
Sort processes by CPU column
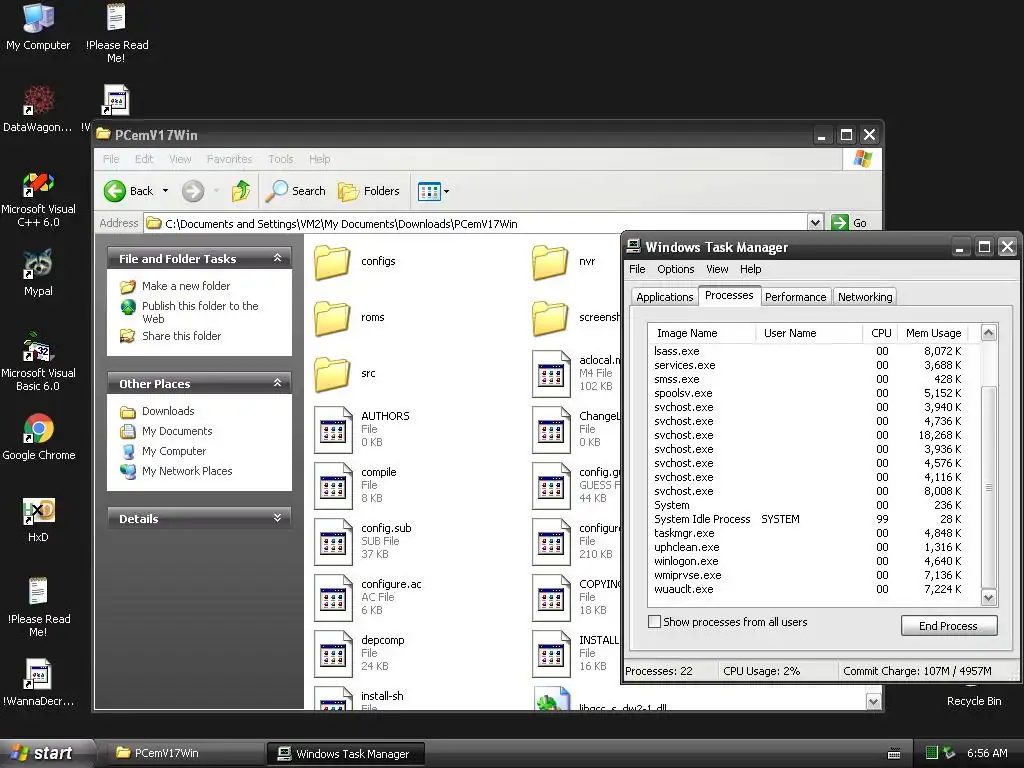[x=880, y=333]
